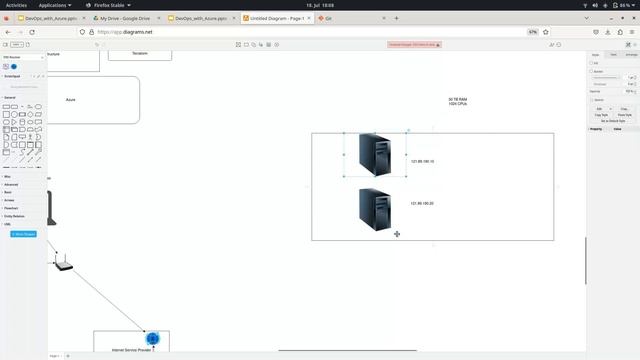Expand the Entity Relation shapes section
Screen dimensions: 640x360
[14, 216]
